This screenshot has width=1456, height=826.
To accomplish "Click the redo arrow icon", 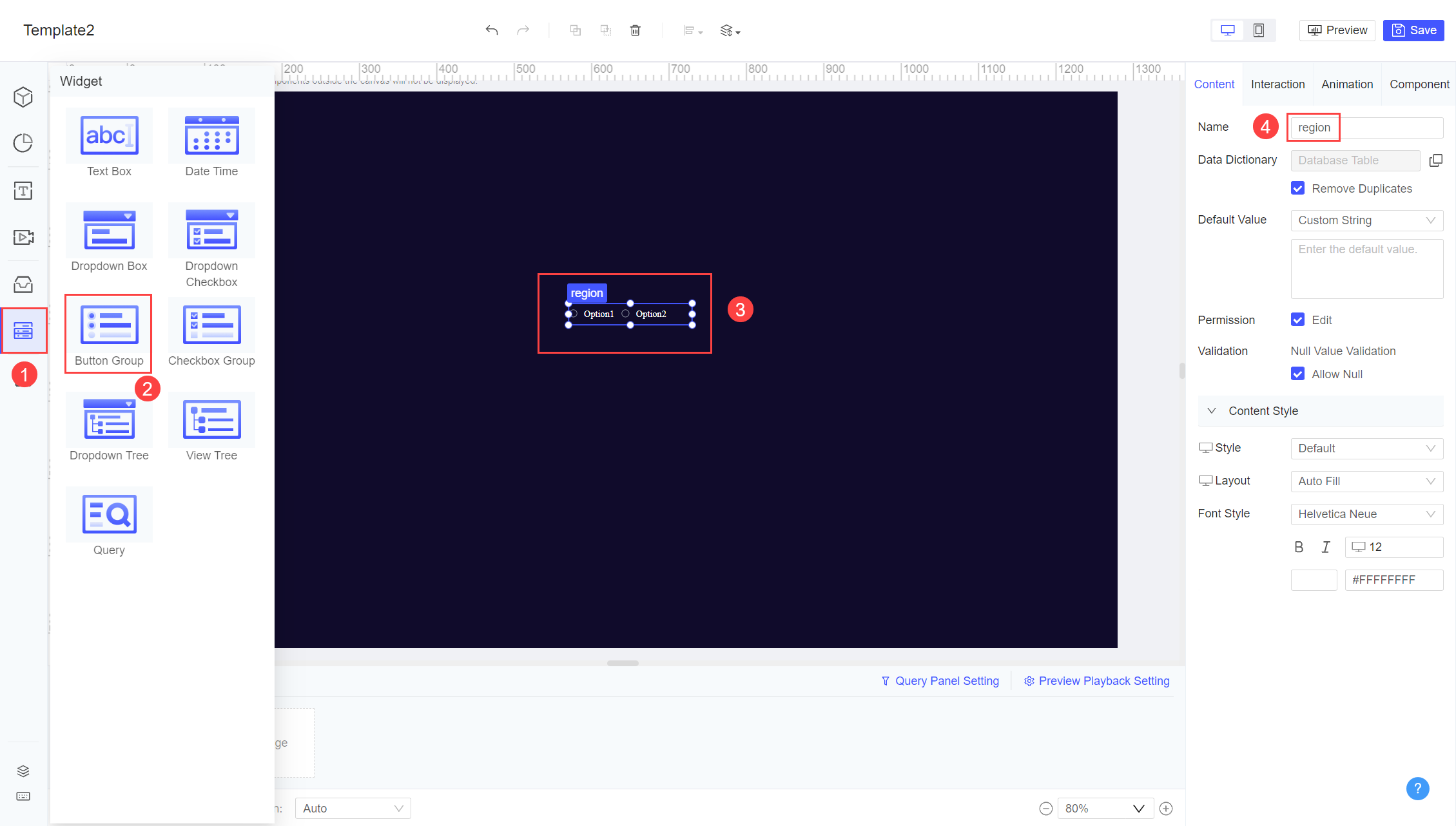I will tap(523, 30).
